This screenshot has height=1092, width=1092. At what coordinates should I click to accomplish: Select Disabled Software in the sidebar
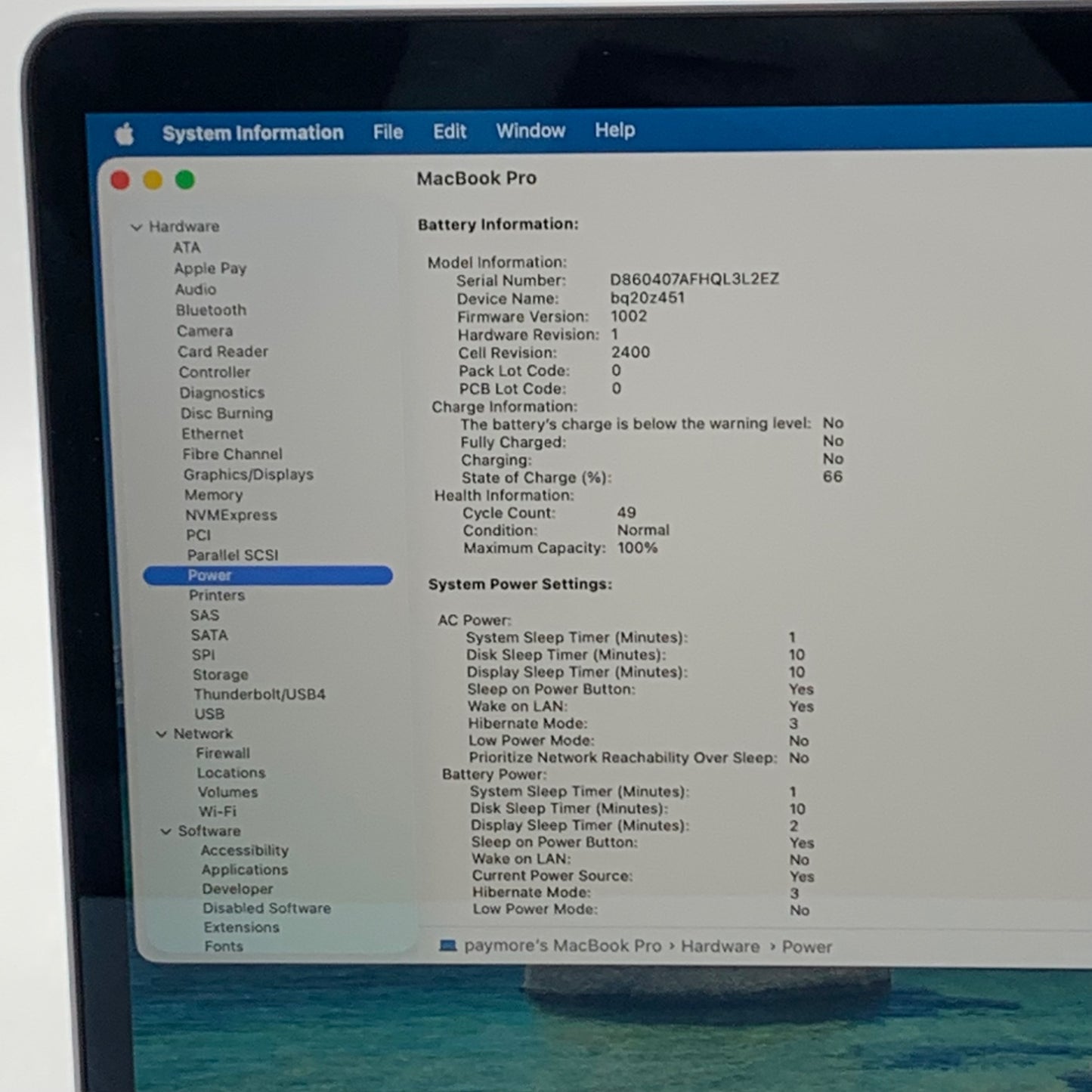pyautogui.click(x=267, y=908)
